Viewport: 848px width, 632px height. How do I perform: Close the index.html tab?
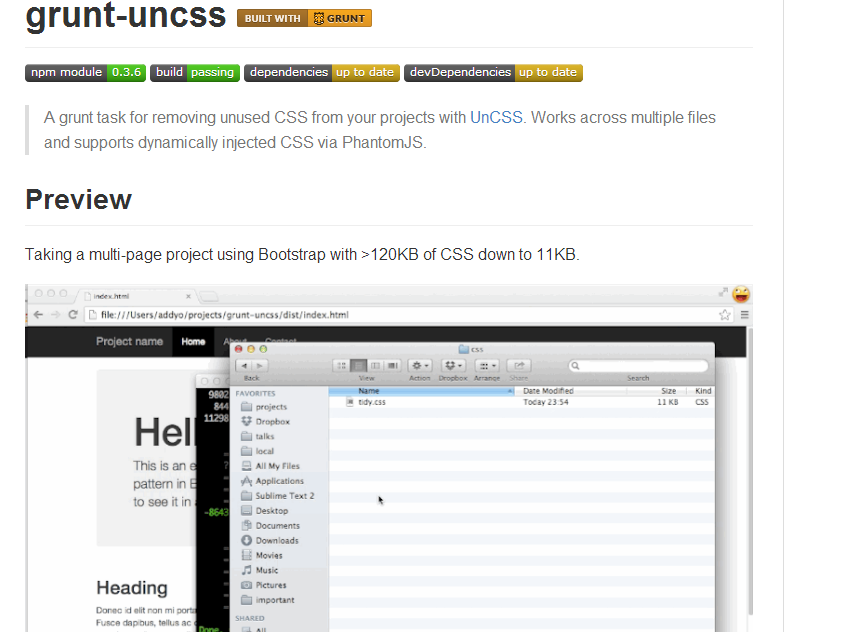pyautogui.click(x=188, y=296)
